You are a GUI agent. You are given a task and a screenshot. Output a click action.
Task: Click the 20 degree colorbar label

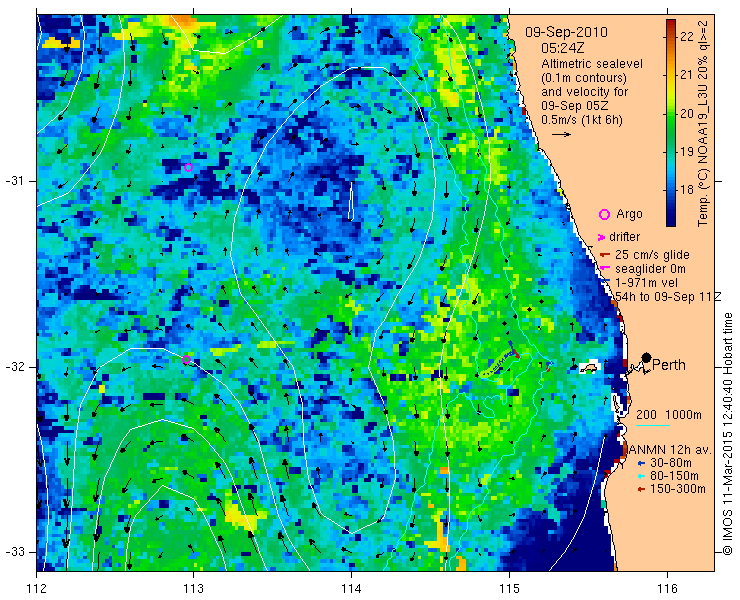pos(687,113)
